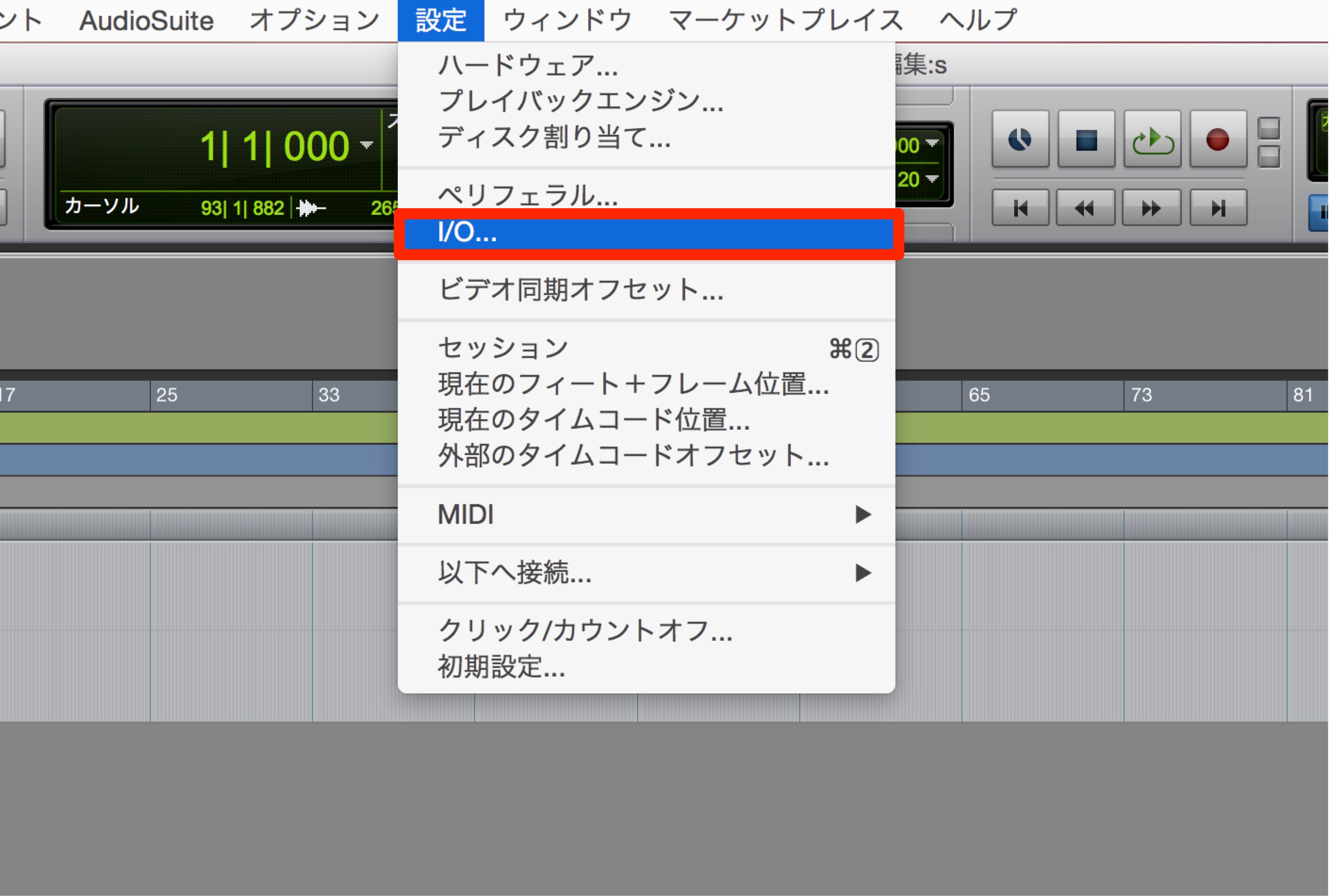Choose ハードウェア... from the menu
The width and height of the screenshot is (1329, 896).
coord(646,65)
